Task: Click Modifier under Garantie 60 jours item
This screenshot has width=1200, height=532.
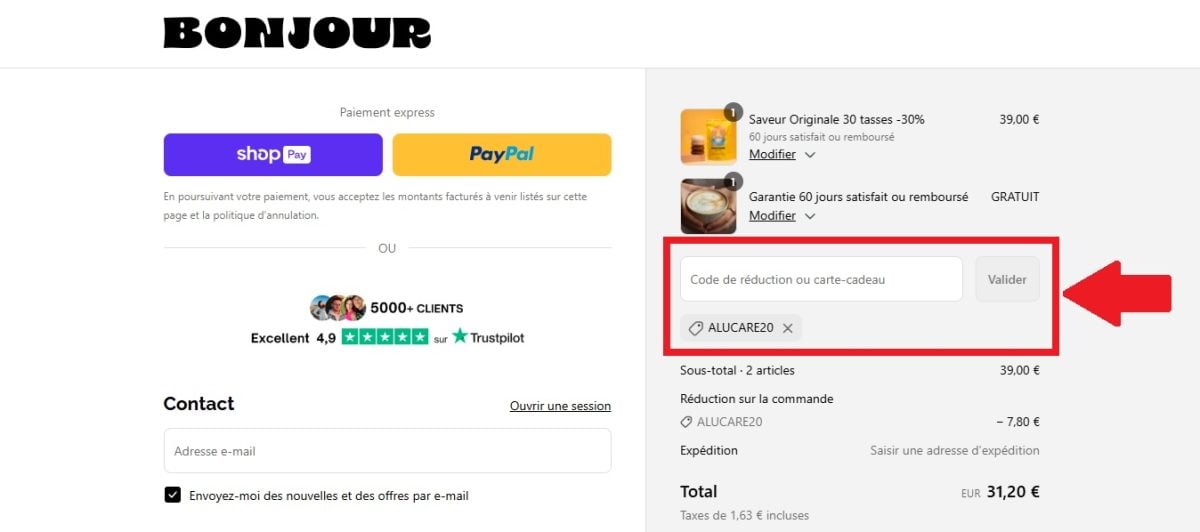Action: pos(772,215)
